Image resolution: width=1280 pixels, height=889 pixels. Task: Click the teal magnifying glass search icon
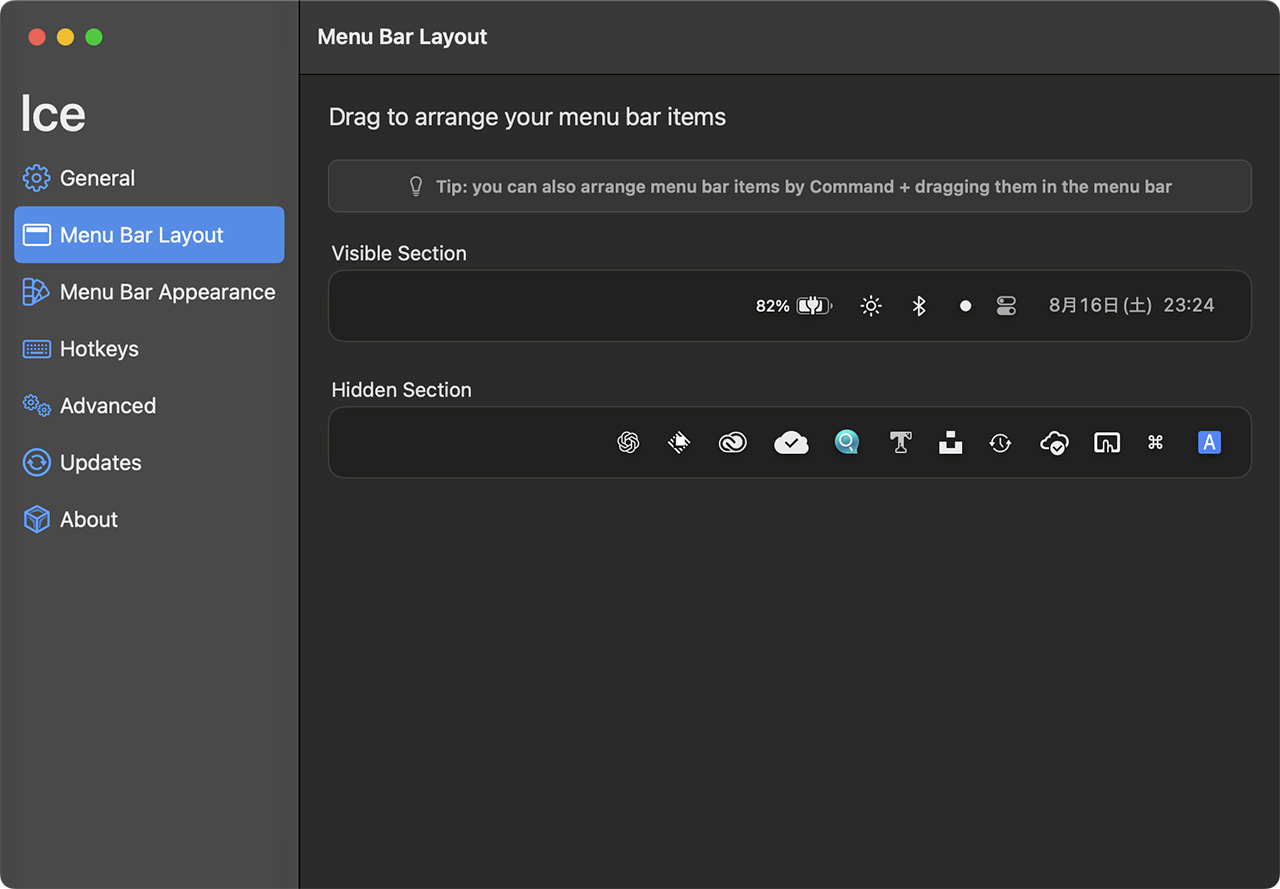tap(846, 442)
